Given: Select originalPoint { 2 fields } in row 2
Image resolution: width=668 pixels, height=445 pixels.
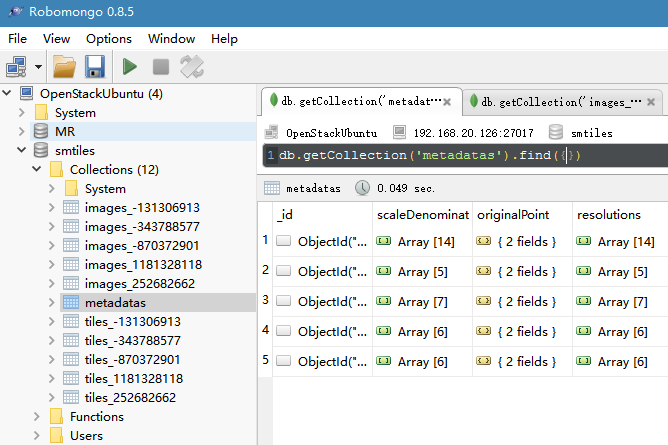Looking at the screenshot, I should [x=522, y=272].
